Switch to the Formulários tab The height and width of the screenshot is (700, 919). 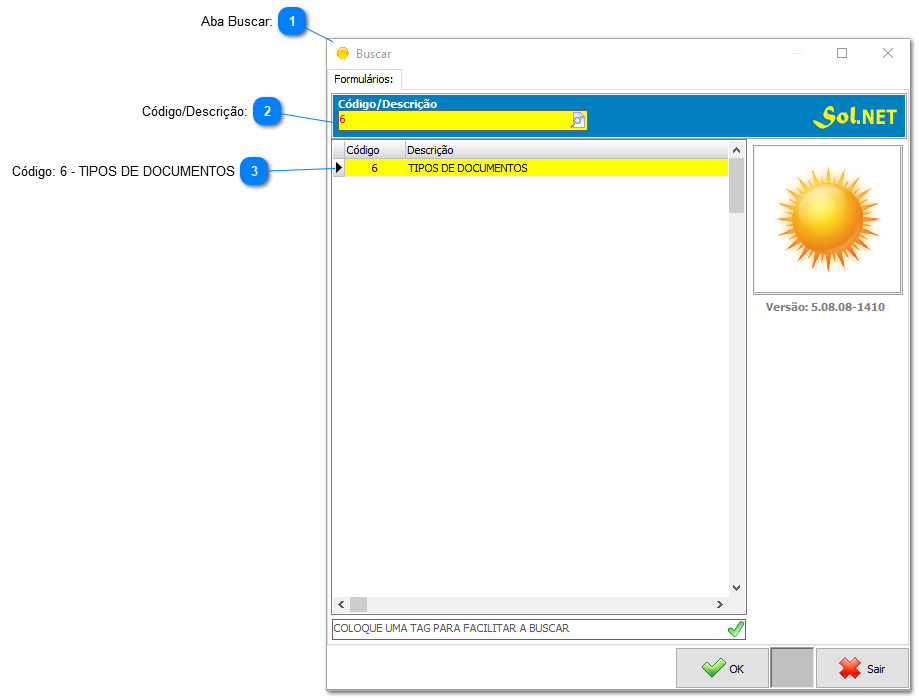point(365,78)
